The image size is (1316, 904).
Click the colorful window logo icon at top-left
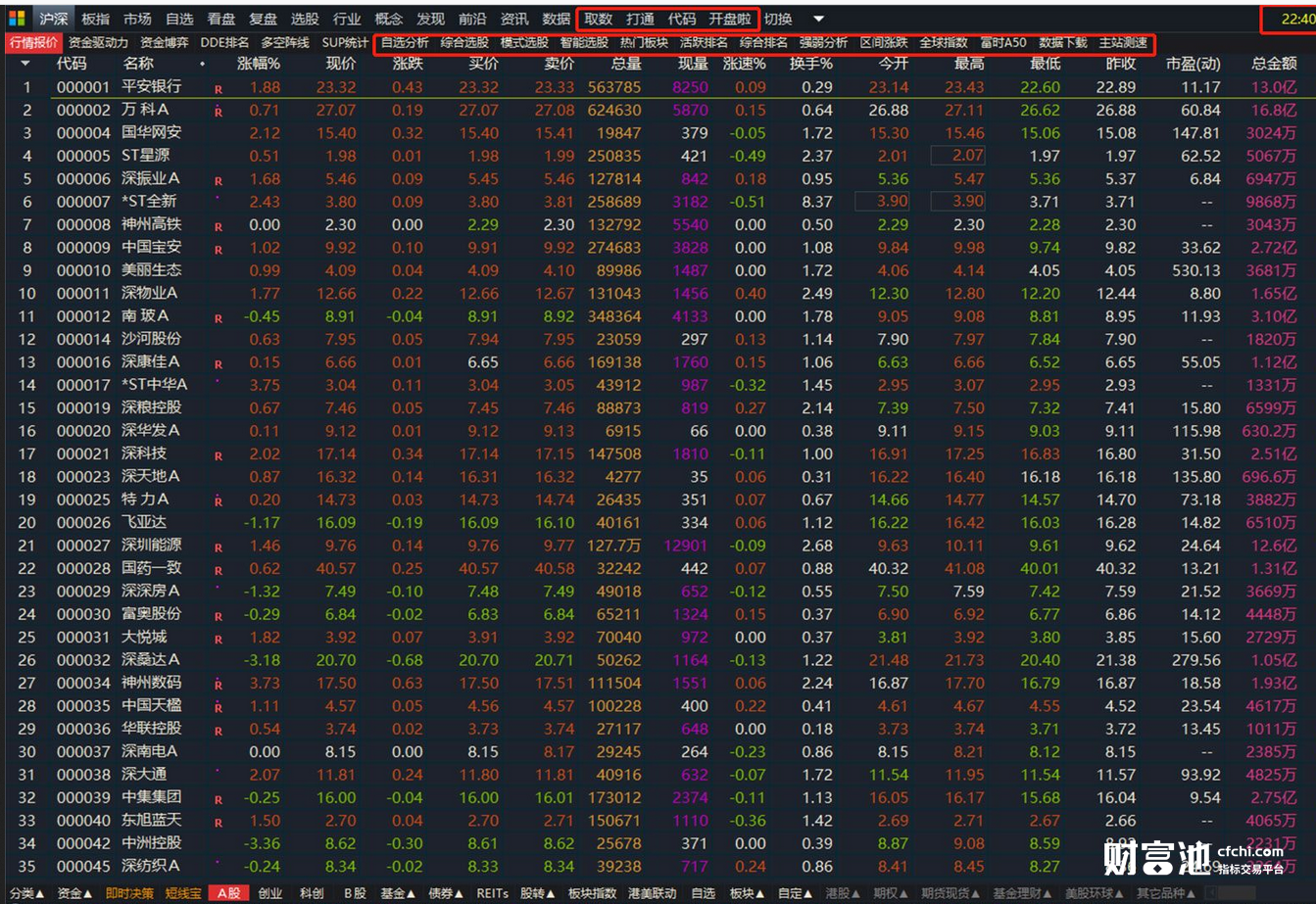pyautogui.click(x=17, y=19)
